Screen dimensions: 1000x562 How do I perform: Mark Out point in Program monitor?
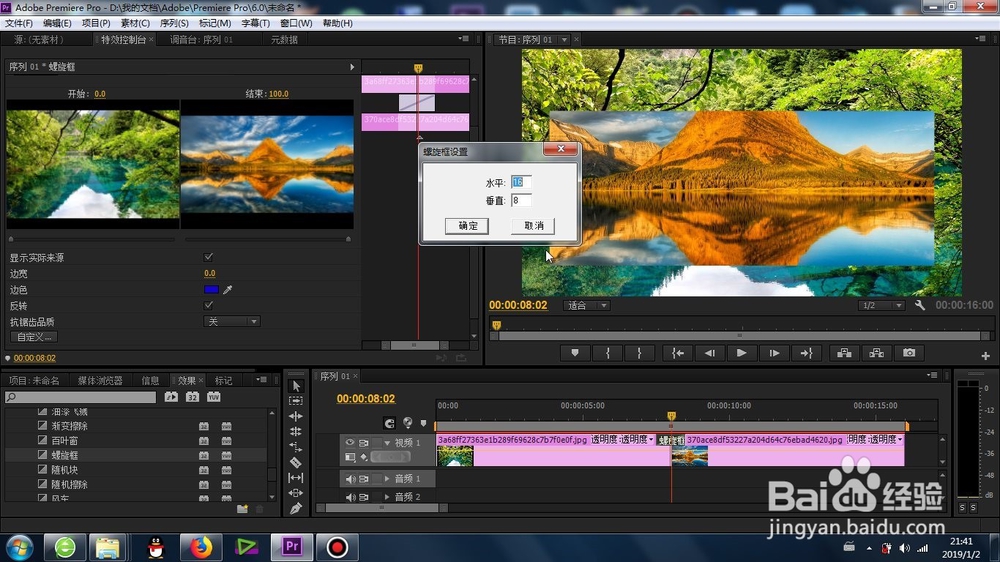pos(639,353)
